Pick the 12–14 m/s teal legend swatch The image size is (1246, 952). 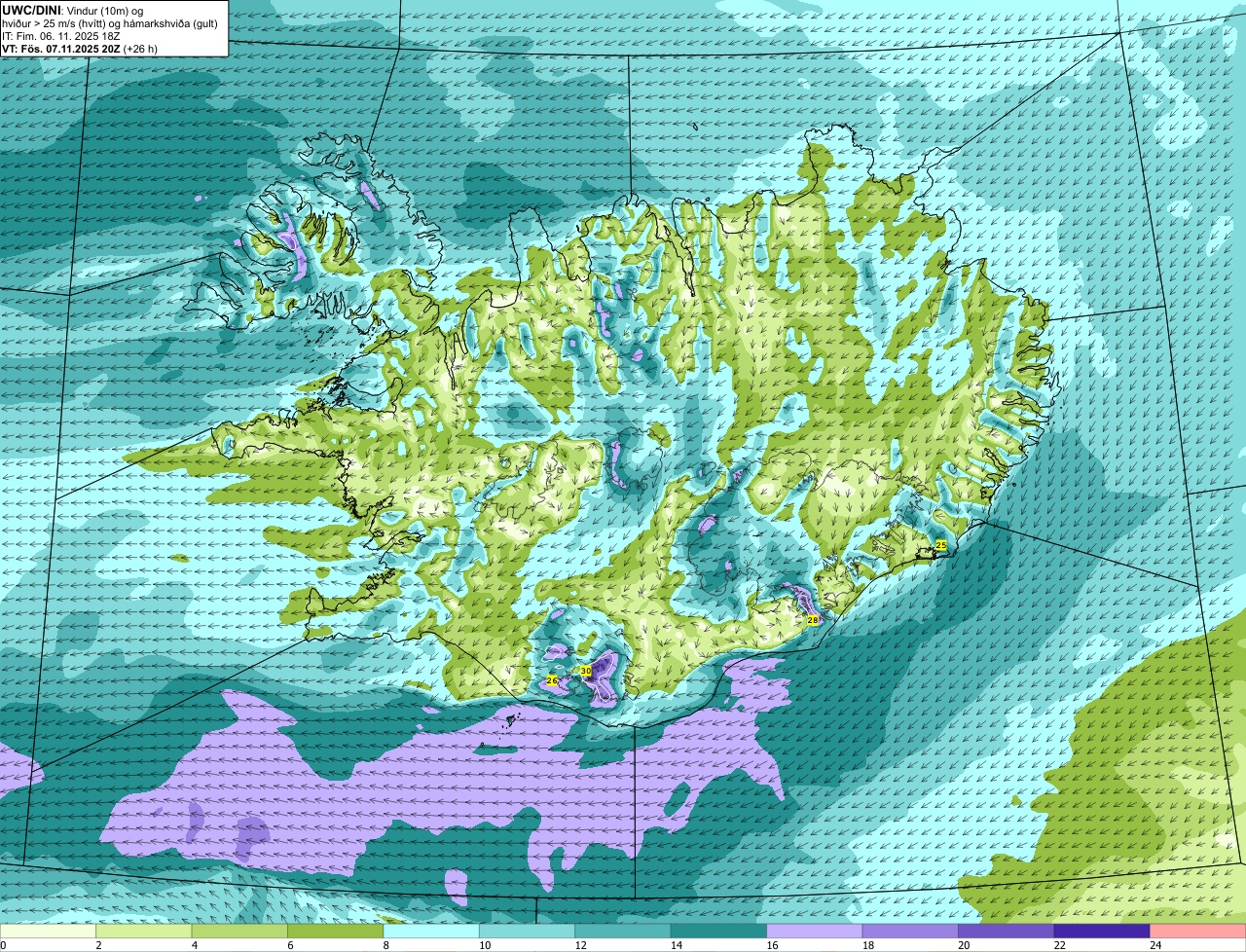click(623, 932)
